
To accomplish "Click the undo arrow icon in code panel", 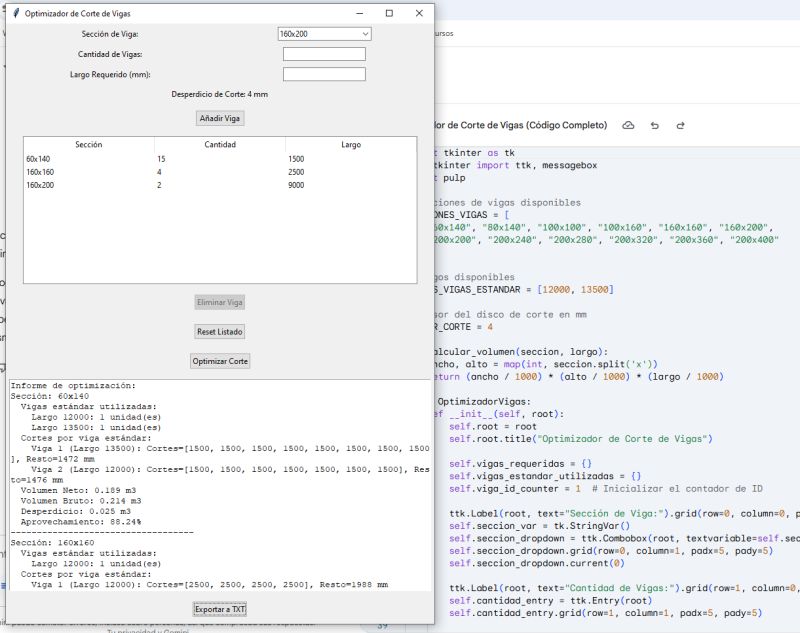I will [655, 125].
